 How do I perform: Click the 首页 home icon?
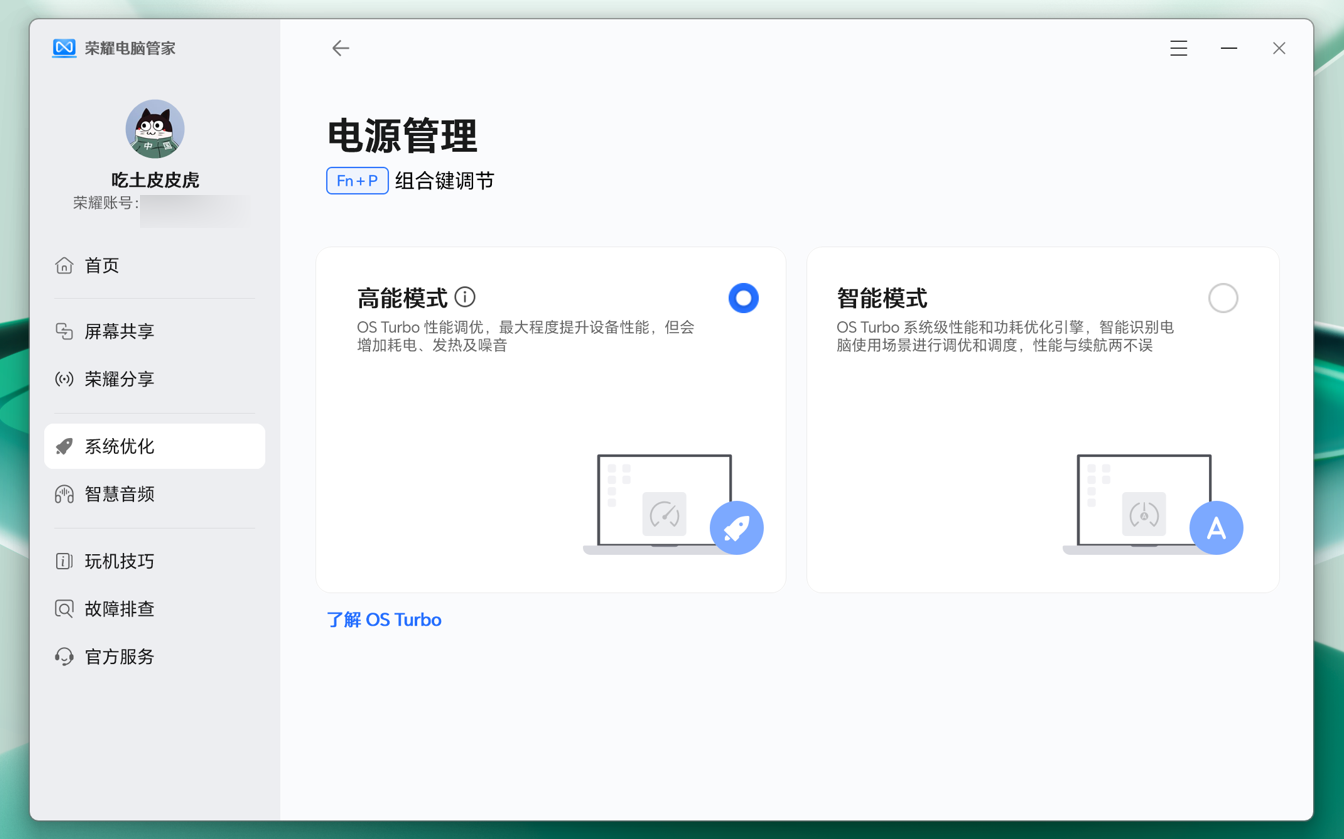pyautogui.click(x=64, y=265)
